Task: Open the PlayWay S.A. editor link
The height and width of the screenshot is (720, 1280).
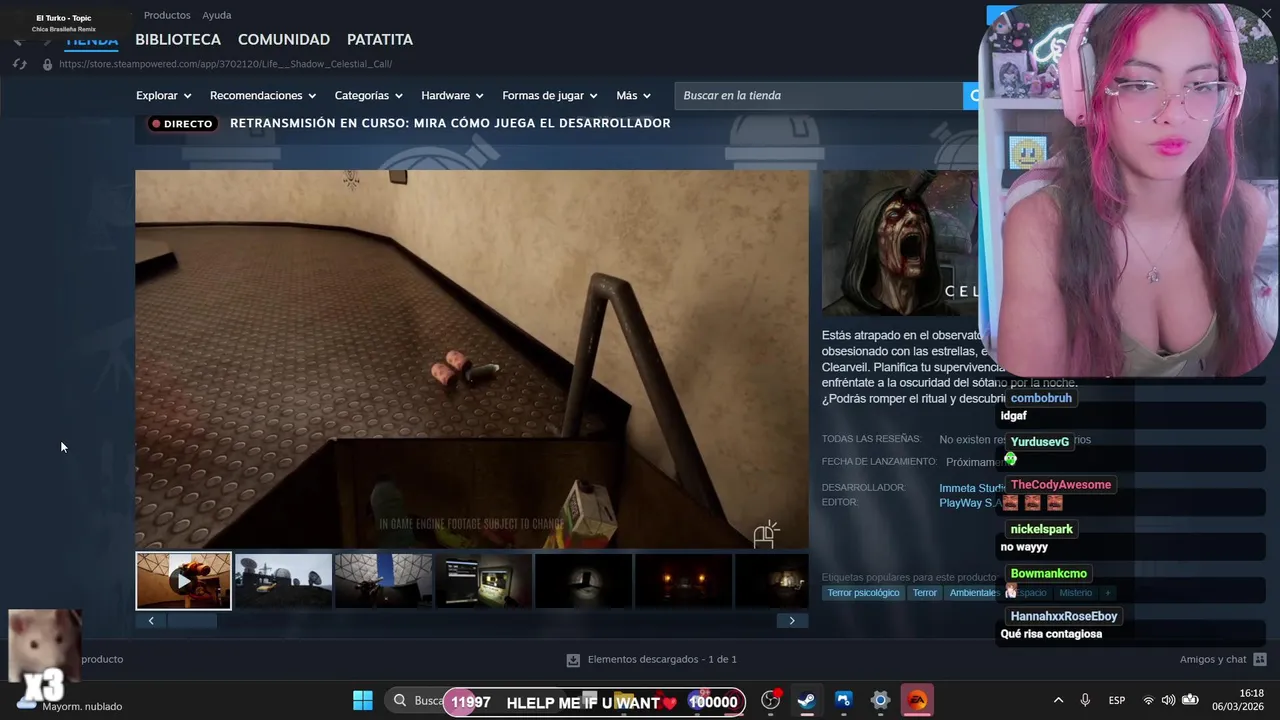Action: (x=972, y=503)
